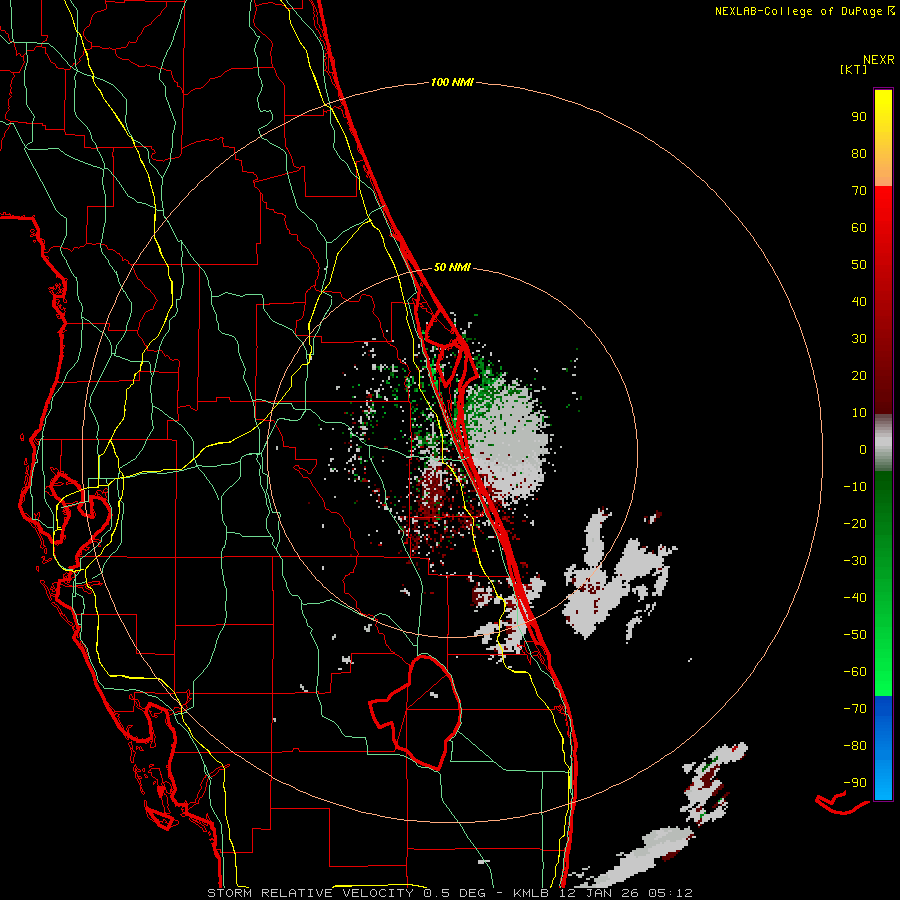
Task: Click the gray zero-velocity segment of the color bar
Action: pos(883,443)
